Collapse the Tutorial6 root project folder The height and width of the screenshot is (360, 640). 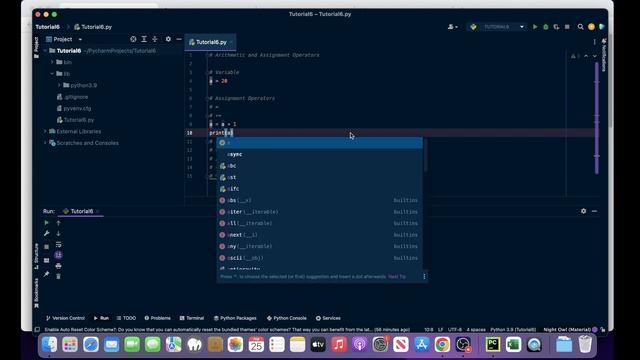[x=45, y=51]
